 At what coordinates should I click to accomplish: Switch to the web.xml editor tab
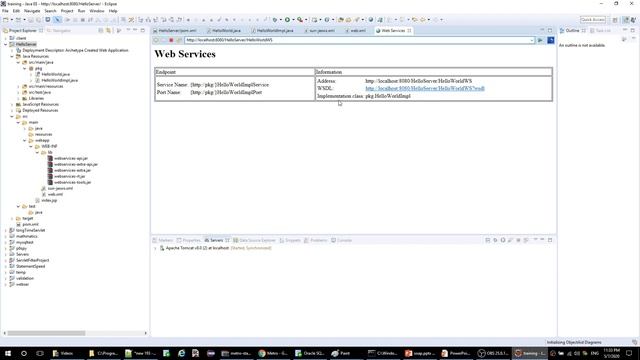pyautogui.click(x=355, y=31)
